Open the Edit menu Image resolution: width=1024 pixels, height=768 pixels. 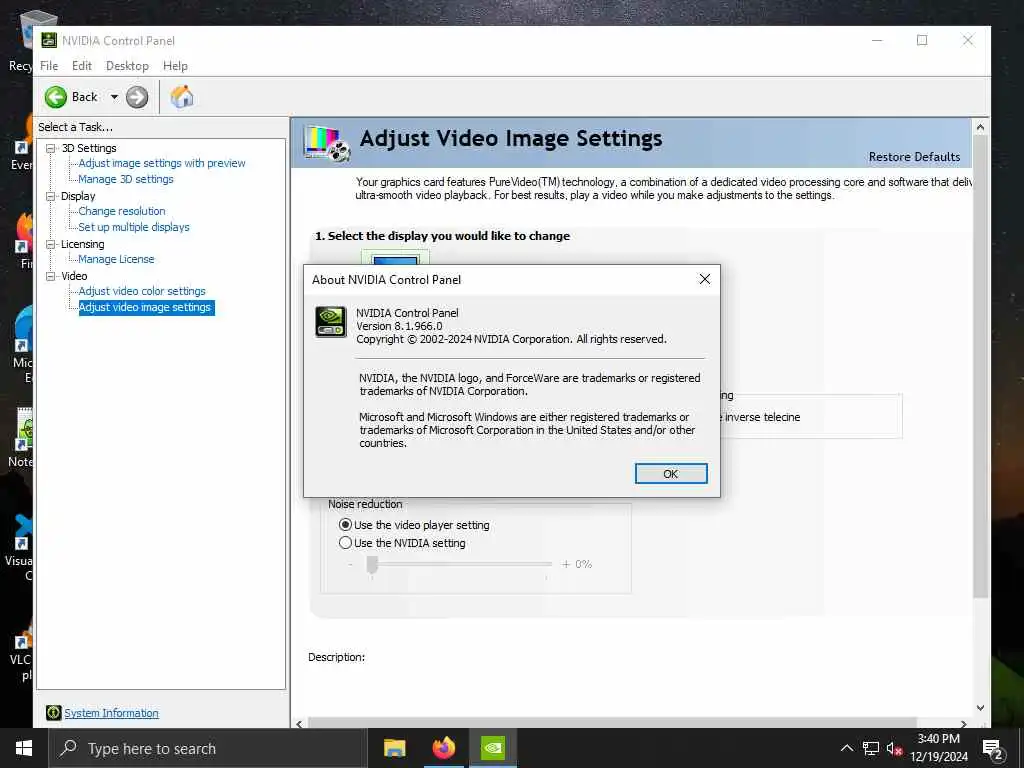pyautogui.click(x=82, y=66)
